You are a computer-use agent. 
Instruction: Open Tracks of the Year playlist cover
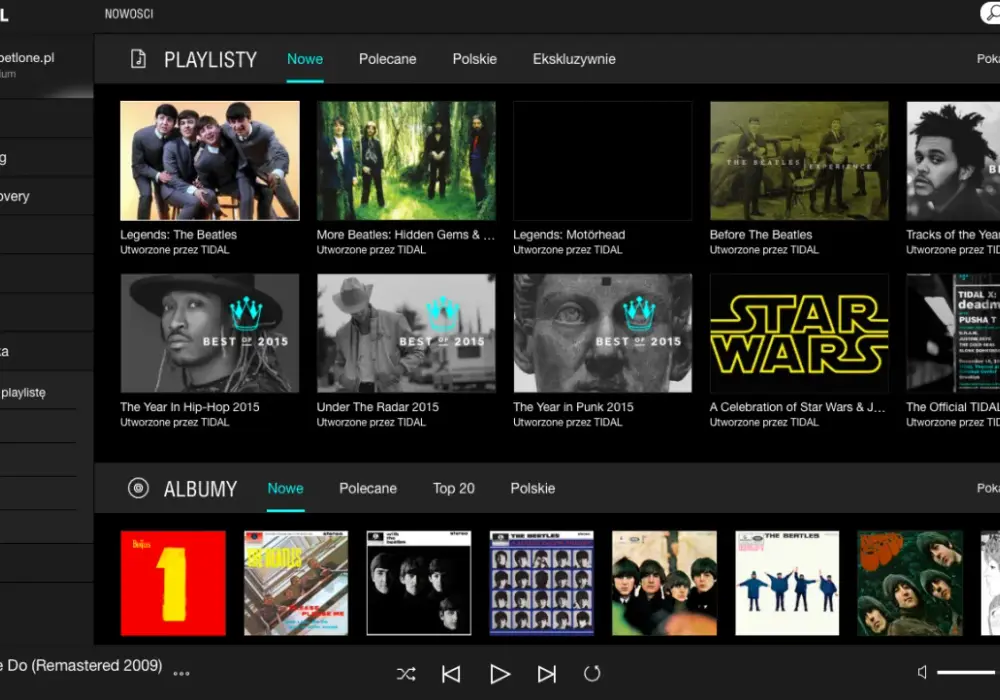tap(953, 161)
